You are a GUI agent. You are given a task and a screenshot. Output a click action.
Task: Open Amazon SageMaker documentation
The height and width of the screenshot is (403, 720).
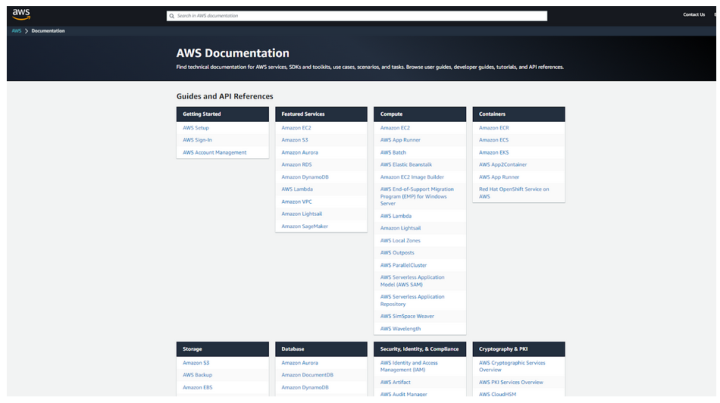coord(305,226)
